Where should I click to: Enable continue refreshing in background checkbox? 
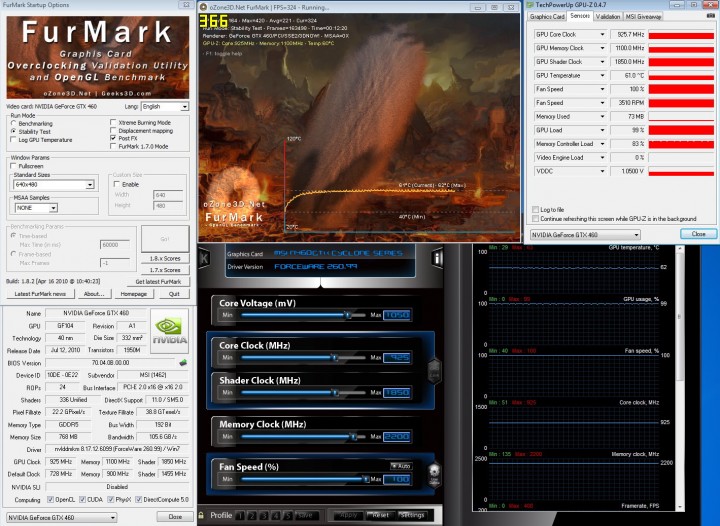[535, 218]
